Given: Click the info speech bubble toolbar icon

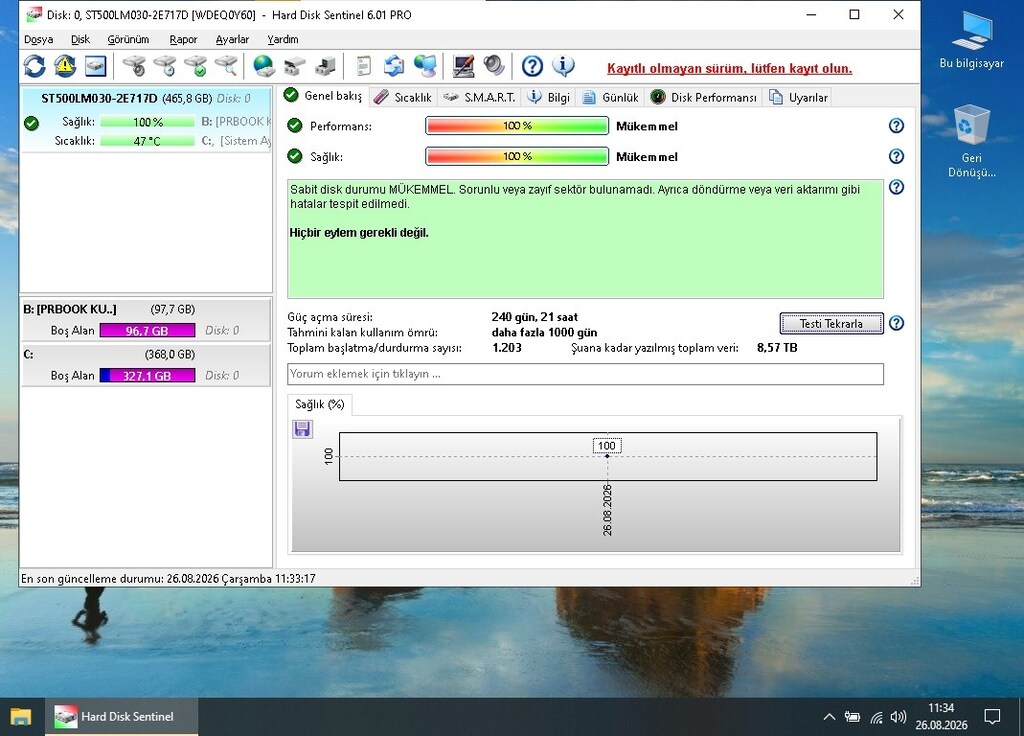Looking at the screenshot, I should (x=563, y=66).
